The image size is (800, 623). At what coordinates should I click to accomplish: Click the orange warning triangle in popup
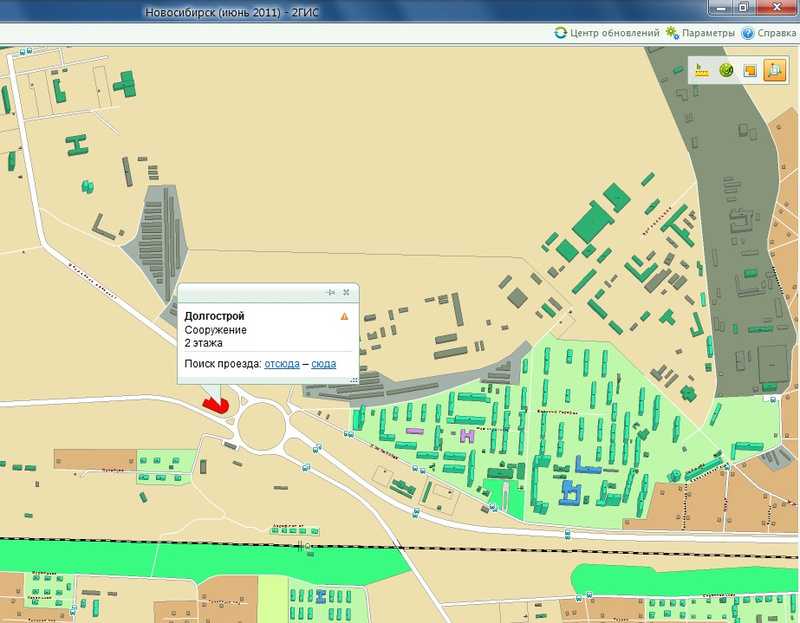point(344,316)
